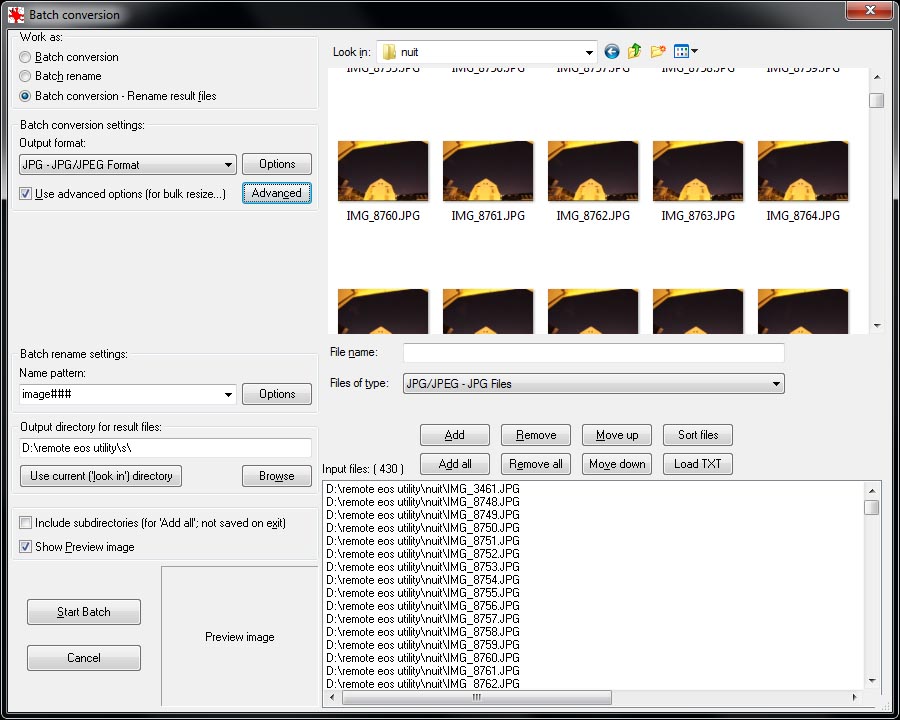The height and width of the screenshot is (720, 900).
Task: Go up one folder level icon
Action: pyautogui.click(x=634, y=52)
